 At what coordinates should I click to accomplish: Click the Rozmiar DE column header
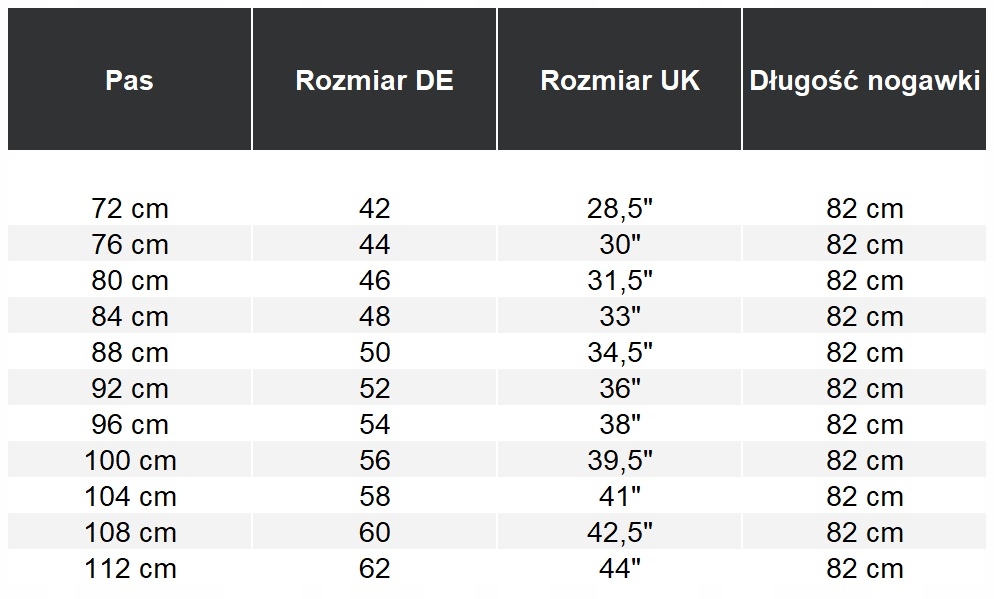[x=374, y=80]
